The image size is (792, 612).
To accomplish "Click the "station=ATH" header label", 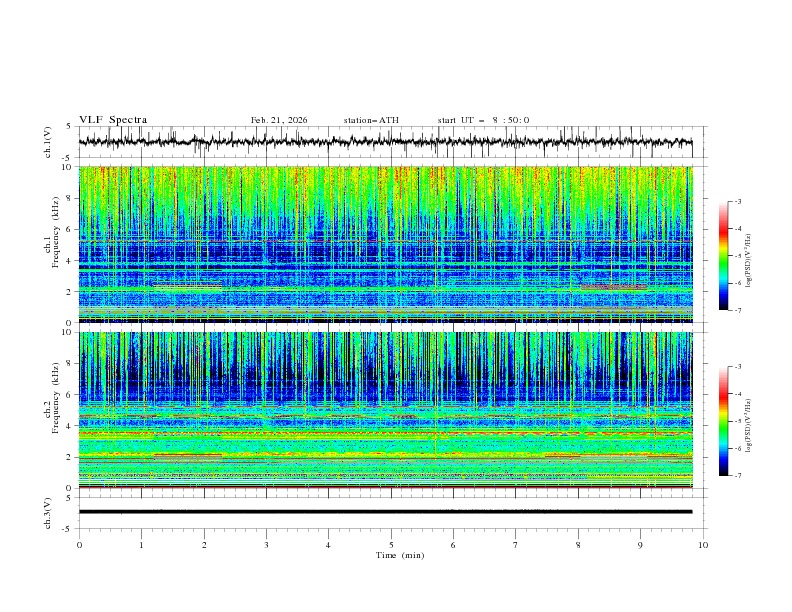I will [371, 120].
